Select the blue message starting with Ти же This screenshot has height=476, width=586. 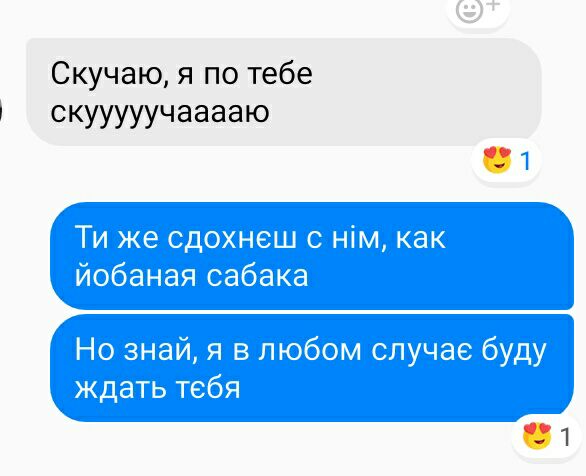coord(312,256)
